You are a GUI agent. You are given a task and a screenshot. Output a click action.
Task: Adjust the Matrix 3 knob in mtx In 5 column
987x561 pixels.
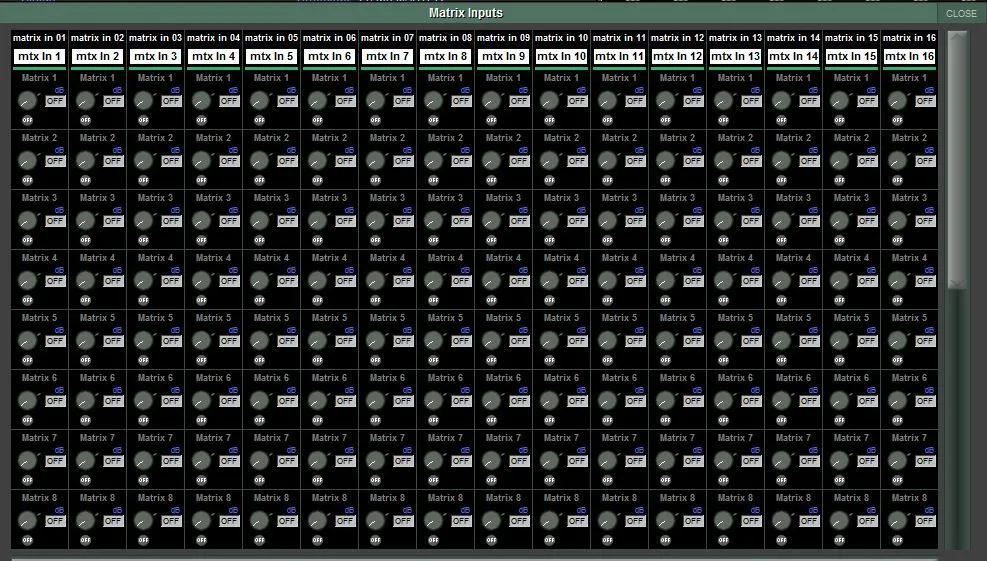(259, 221)
